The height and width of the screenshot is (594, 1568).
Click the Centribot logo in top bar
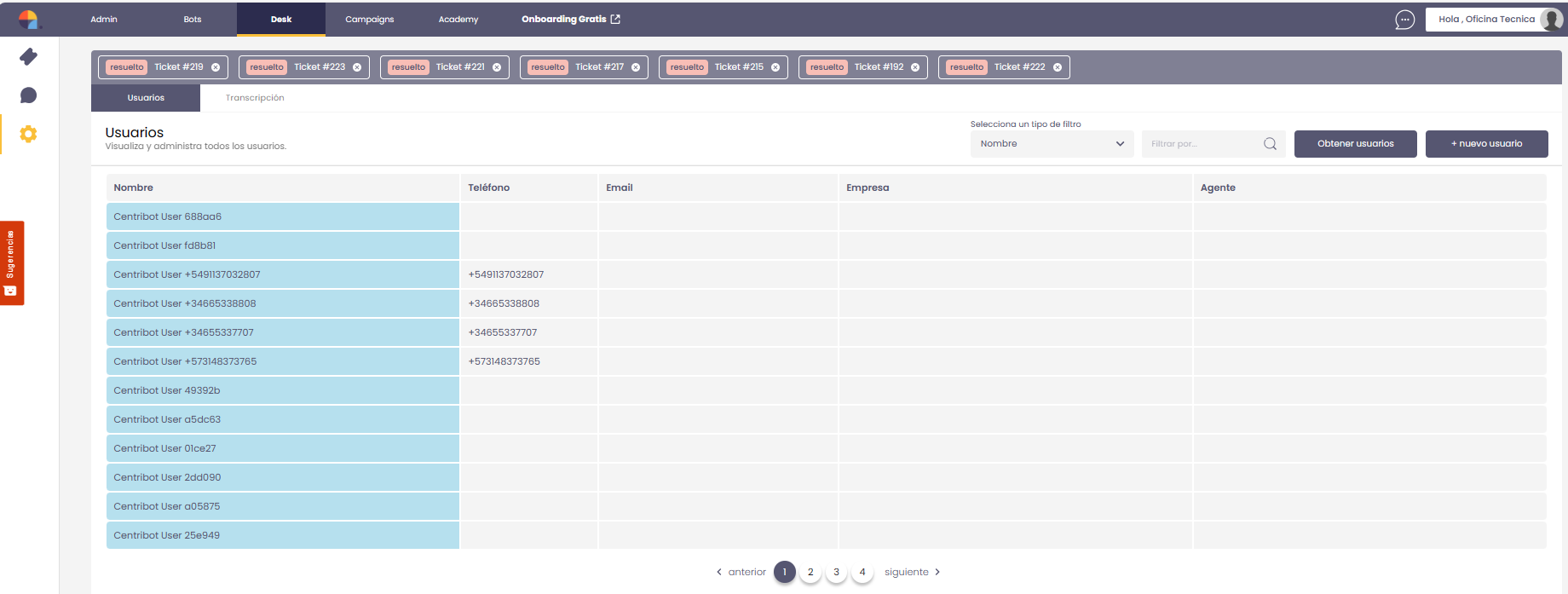28,19
